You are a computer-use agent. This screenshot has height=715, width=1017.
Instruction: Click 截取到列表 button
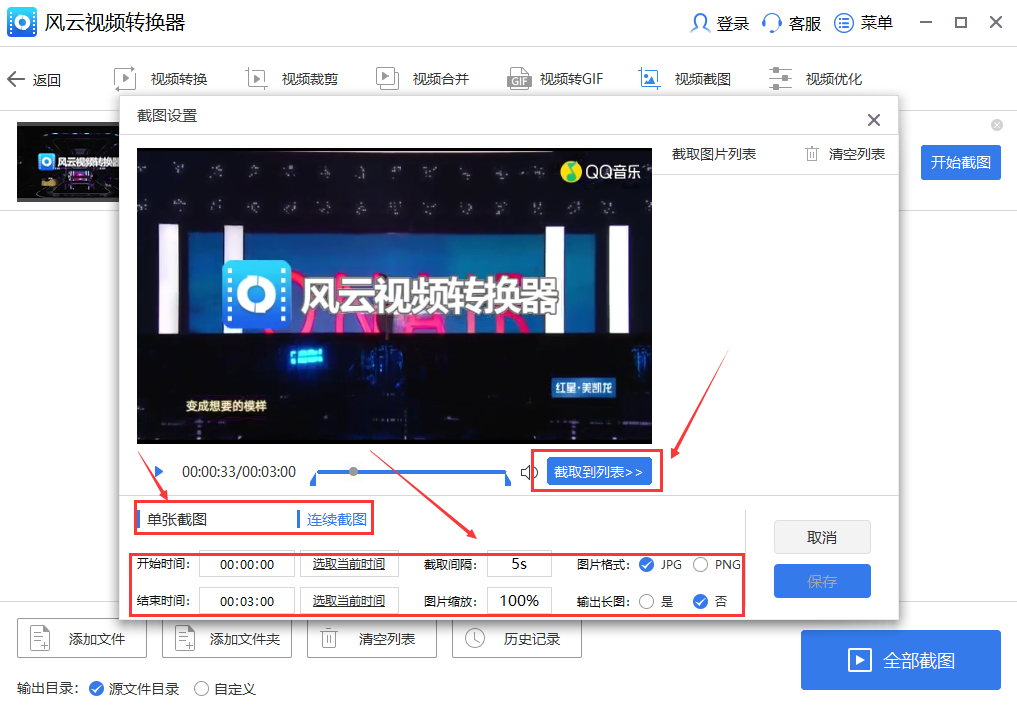599,472
